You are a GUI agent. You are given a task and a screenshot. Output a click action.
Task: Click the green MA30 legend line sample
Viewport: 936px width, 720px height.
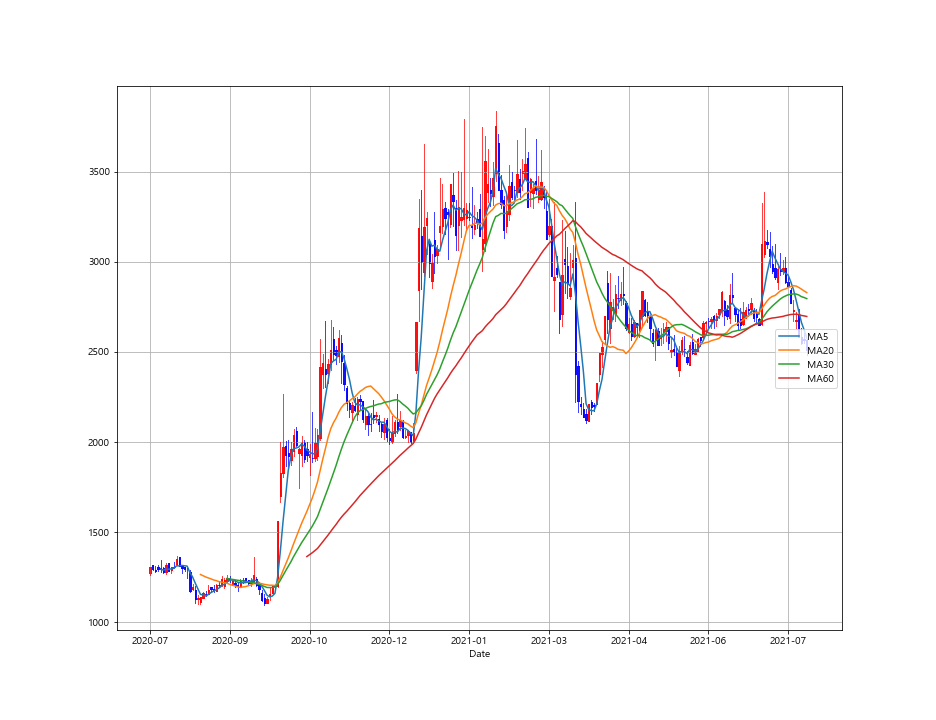[790, 365]
